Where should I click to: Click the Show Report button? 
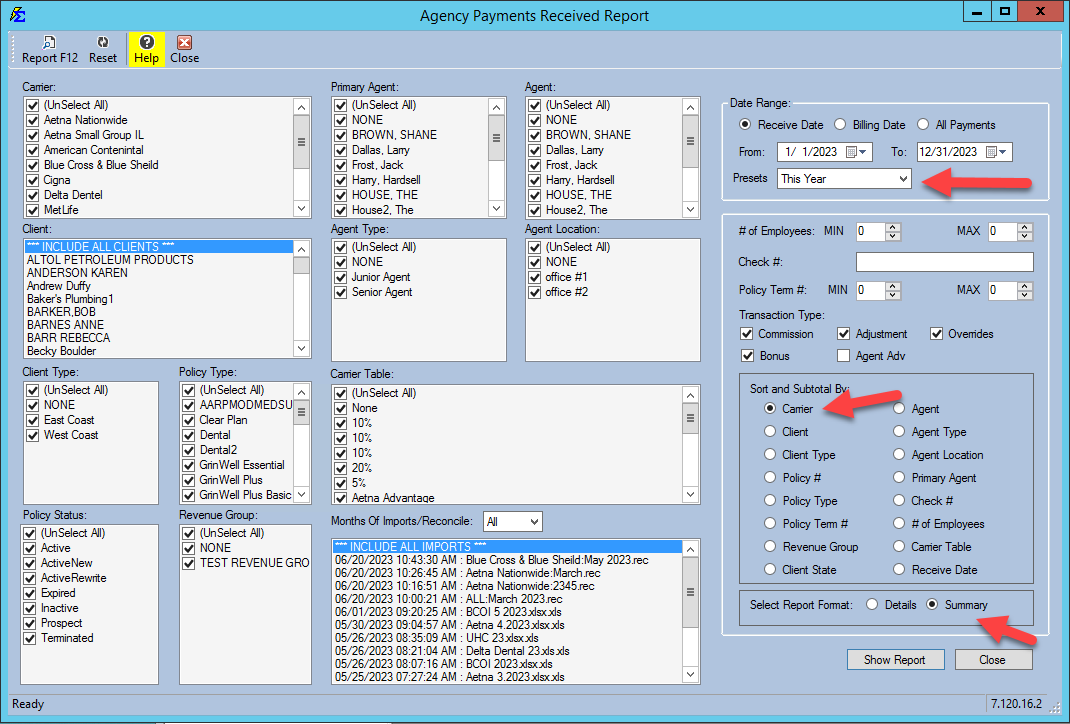click(894, 660)
